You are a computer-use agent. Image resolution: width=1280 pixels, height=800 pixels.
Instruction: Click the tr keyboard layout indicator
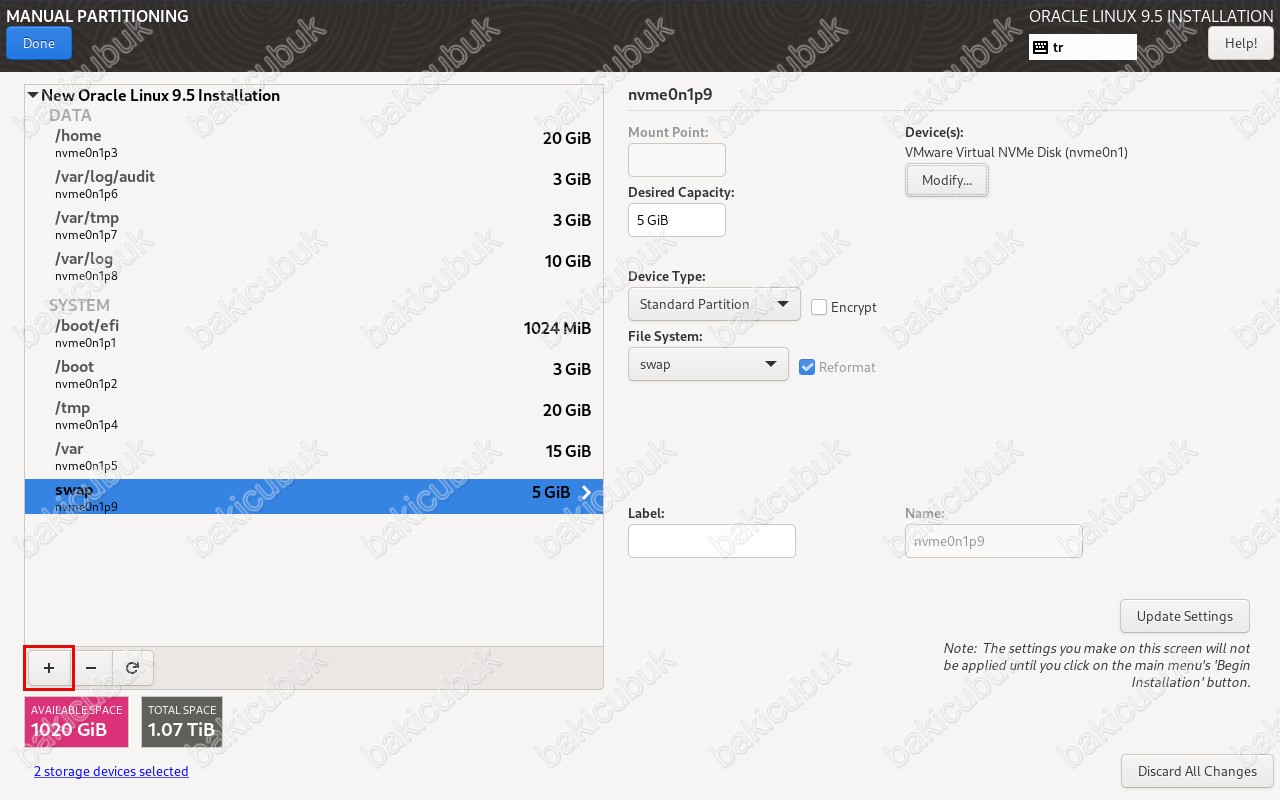[x=1083, y=47]
